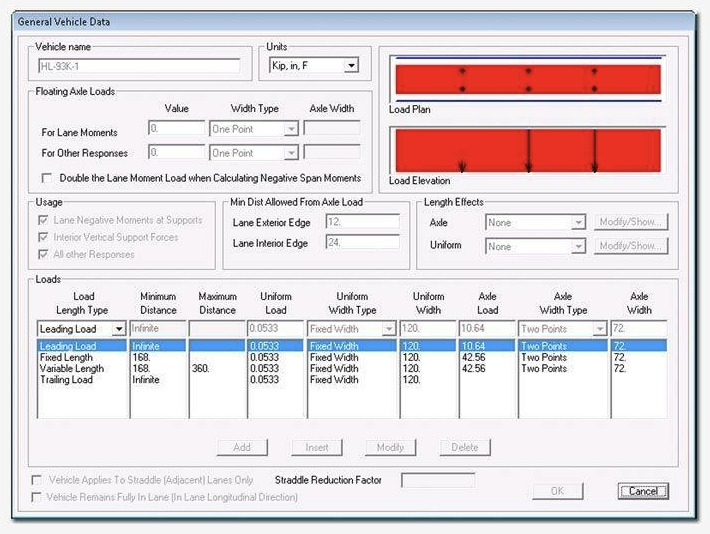This screenshot has height=534, width=710.
Task: Click the Vehicle name input field
Action: coord(139,66)
